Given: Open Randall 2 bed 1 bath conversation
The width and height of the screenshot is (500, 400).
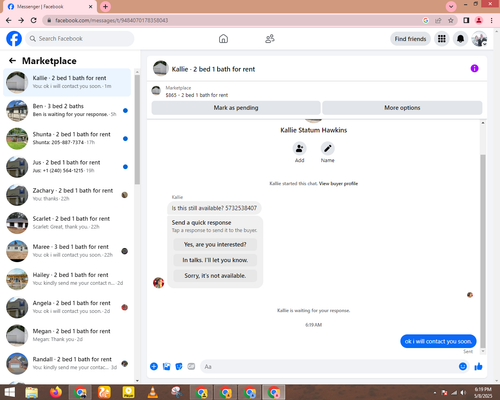Looking at the screenshot, I should (67, 363).
